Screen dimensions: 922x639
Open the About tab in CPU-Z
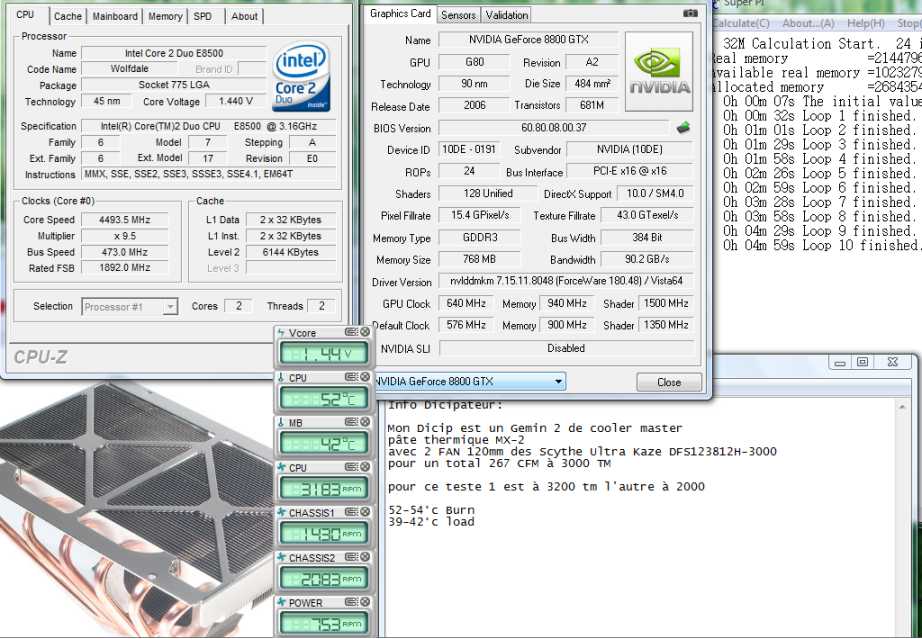pos(244,16)
